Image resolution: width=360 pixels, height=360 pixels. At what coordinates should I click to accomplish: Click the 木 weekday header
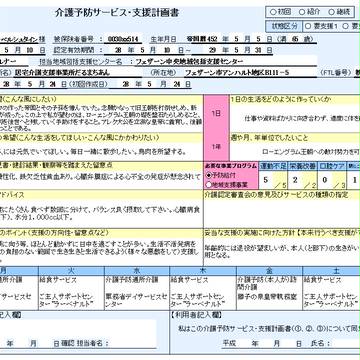click(203, 270)
